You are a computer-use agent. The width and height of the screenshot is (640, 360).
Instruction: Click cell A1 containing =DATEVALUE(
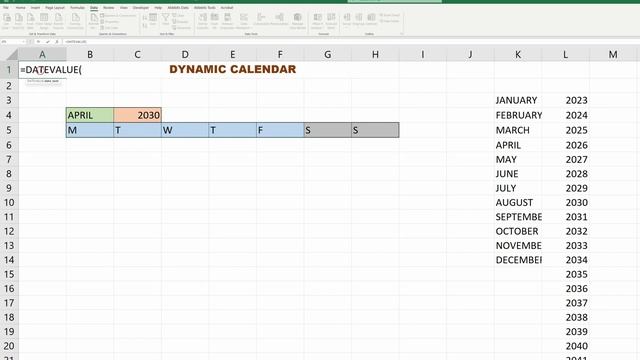(x=42, y=70)
